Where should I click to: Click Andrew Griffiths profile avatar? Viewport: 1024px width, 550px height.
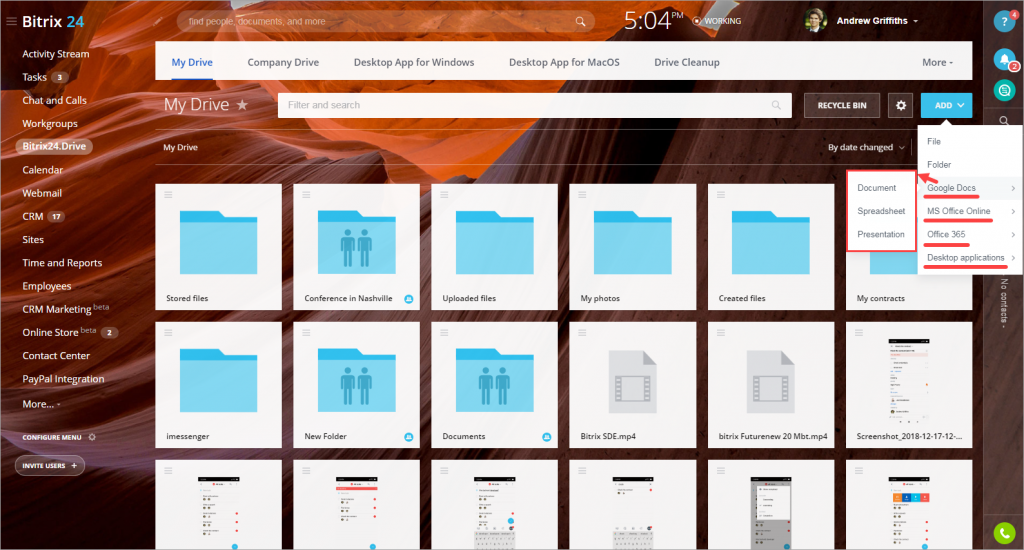[815, 21]
